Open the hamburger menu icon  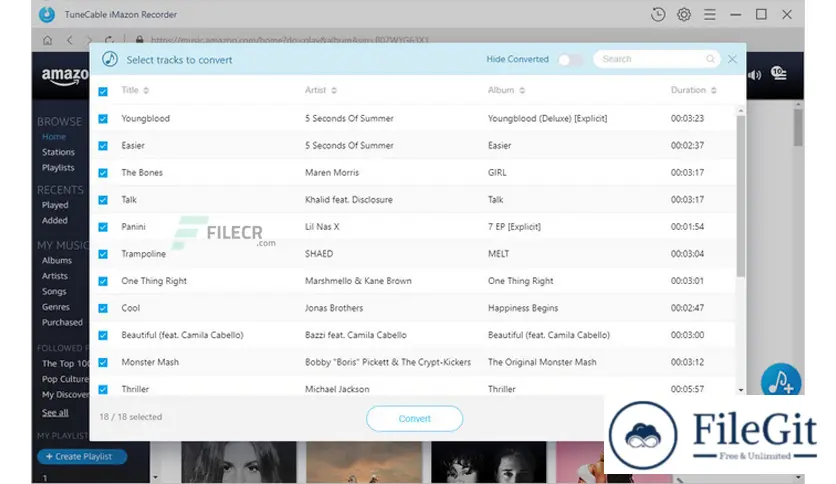710,14
